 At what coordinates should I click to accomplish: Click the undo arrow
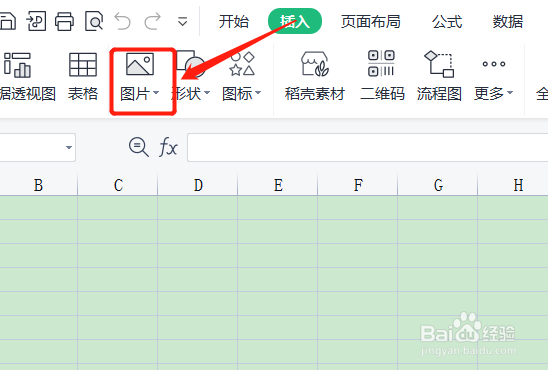point(123,21)
